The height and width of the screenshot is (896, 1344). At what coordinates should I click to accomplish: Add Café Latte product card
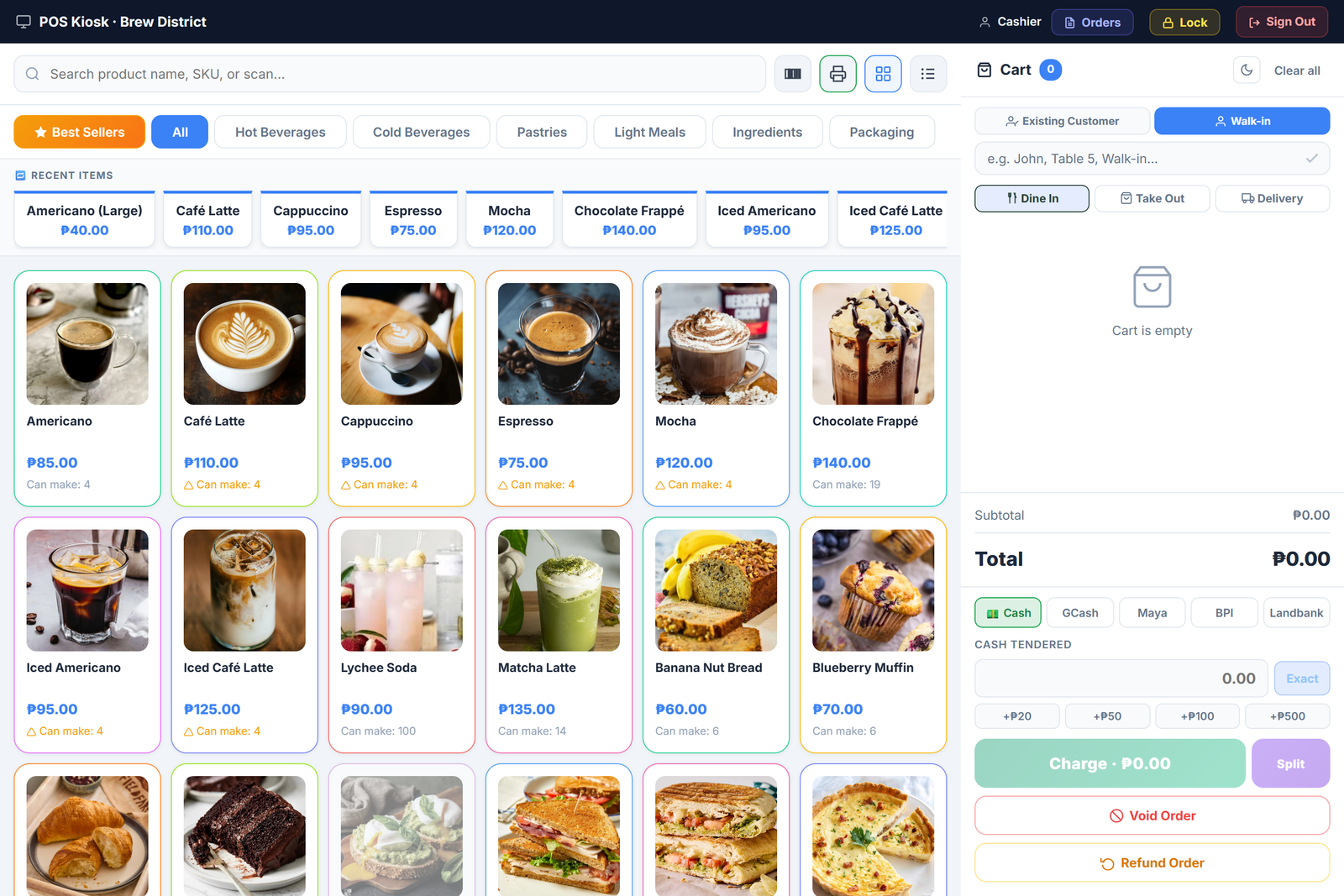pos(244,389)
